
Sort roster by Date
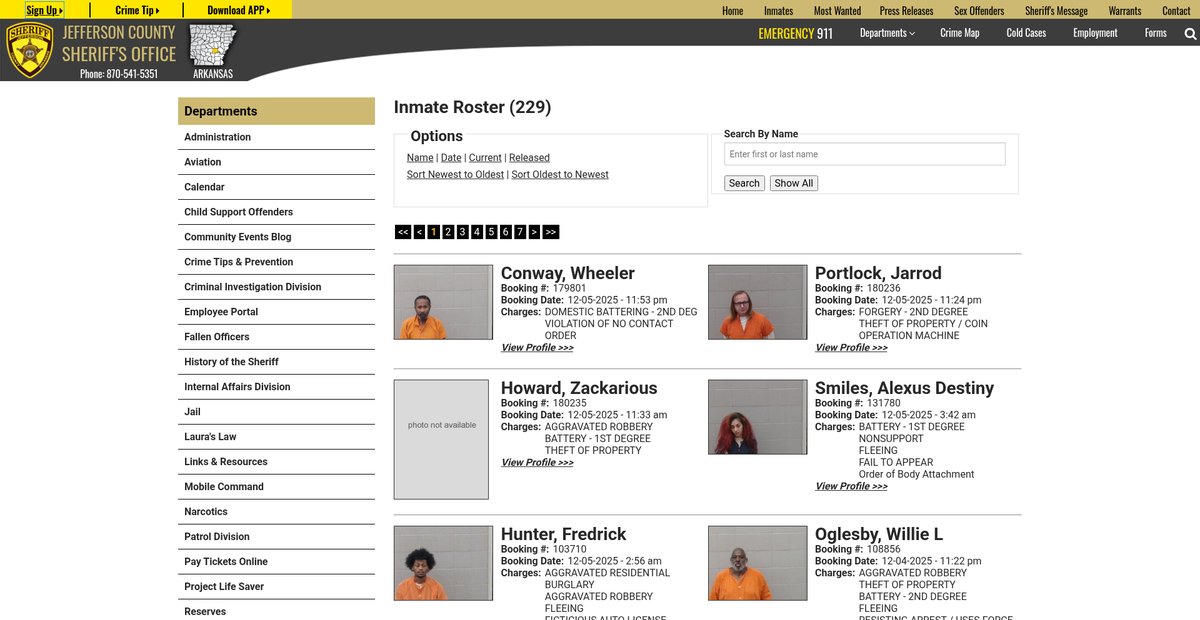click(x=451, y=158)
